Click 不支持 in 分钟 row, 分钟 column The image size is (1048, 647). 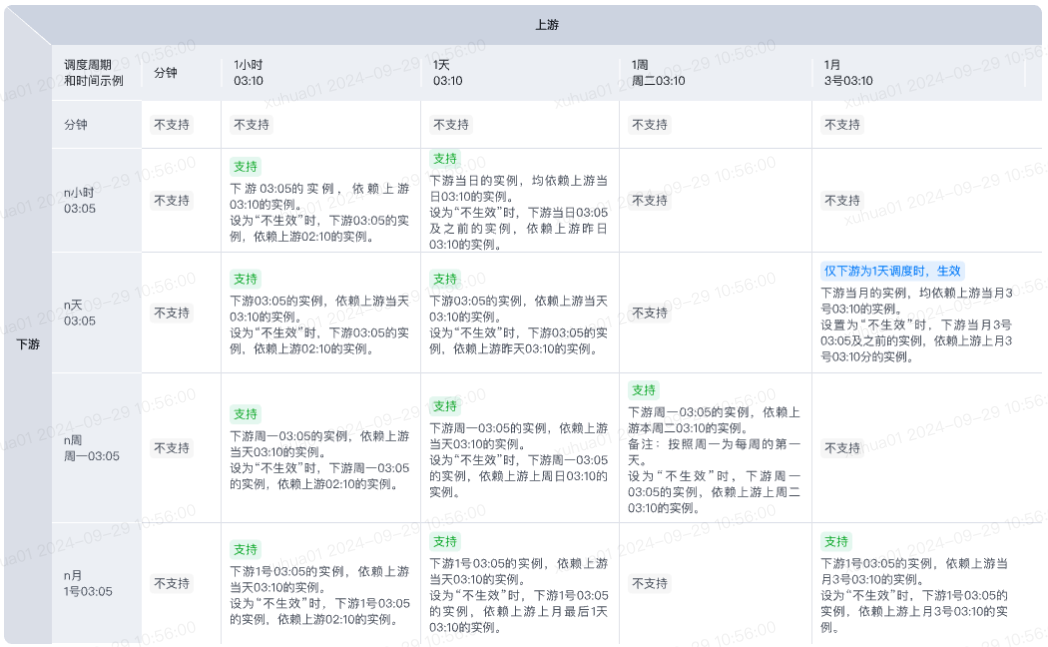172,124
